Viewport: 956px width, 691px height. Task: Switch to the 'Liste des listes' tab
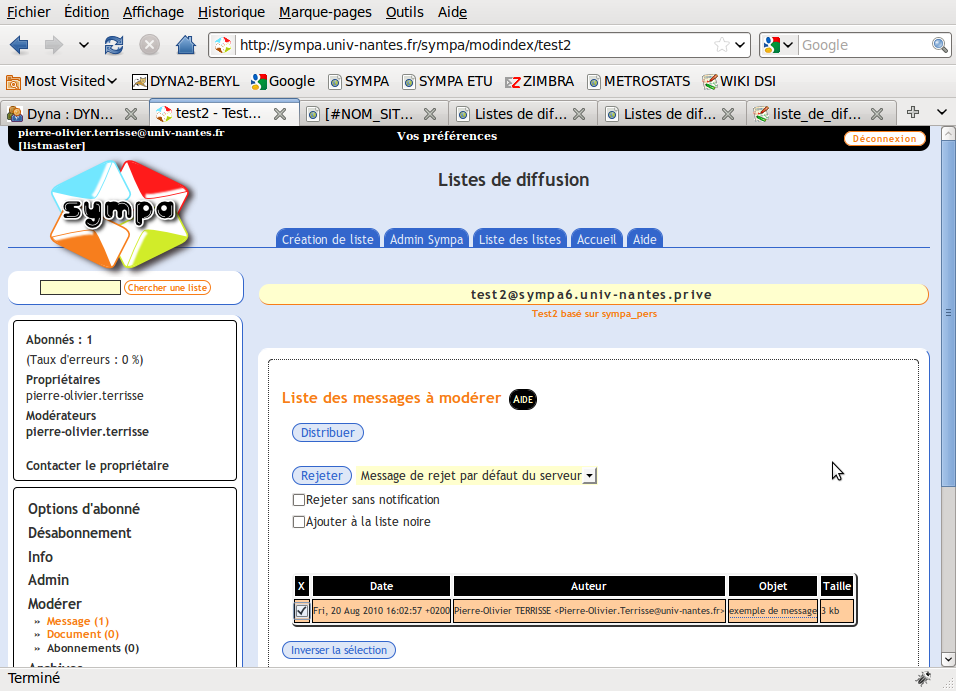point(519,239)
